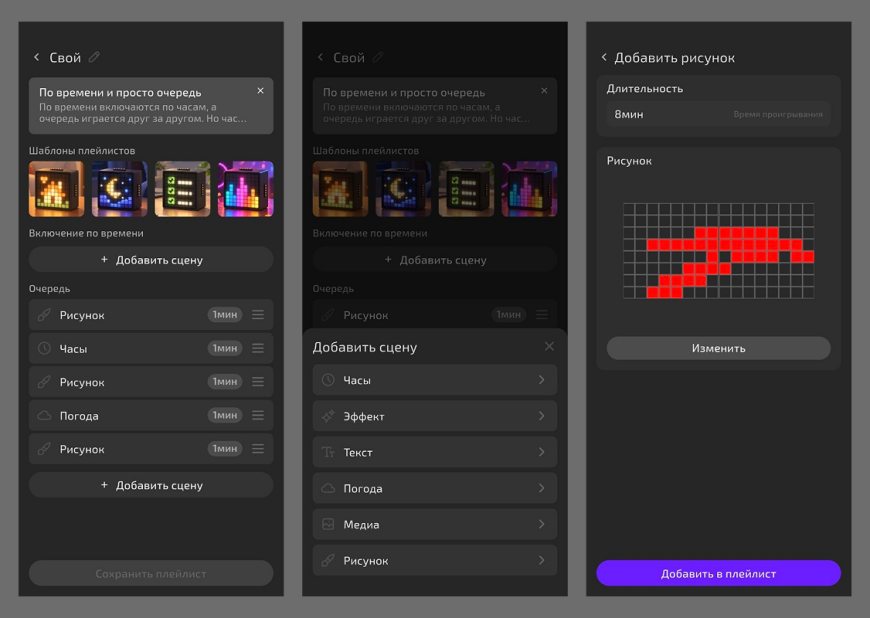Choose the checklist template on the left screen

pos(183,189)
